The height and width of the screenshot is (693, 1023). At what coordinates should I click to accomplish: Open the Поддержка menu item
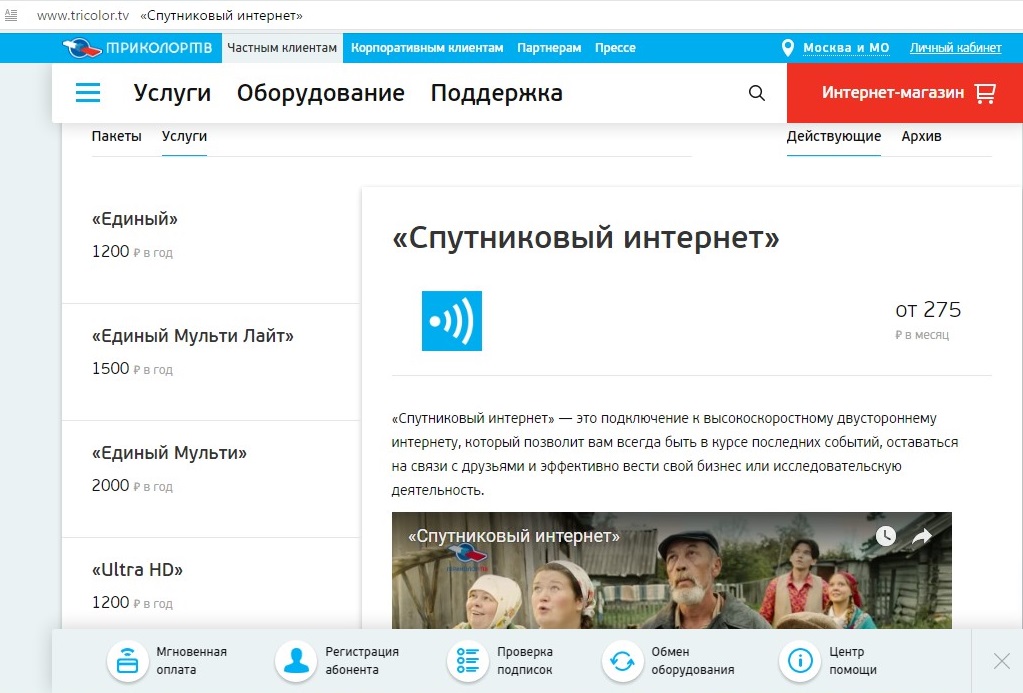coord(496,93)
